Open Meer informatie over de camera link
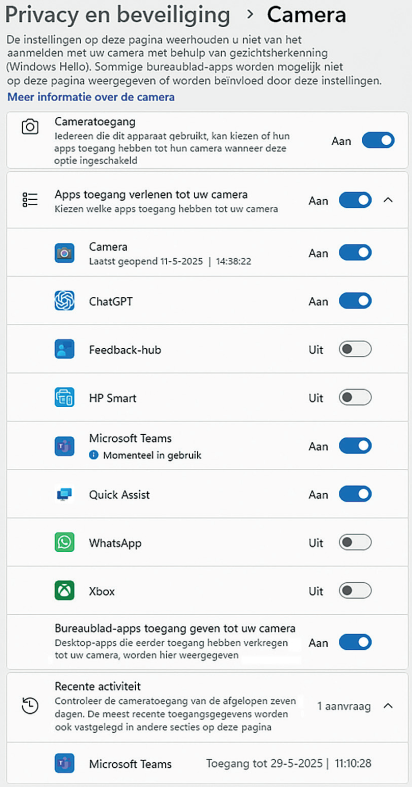This screenshot has height=787, width=412. (91, 97)
